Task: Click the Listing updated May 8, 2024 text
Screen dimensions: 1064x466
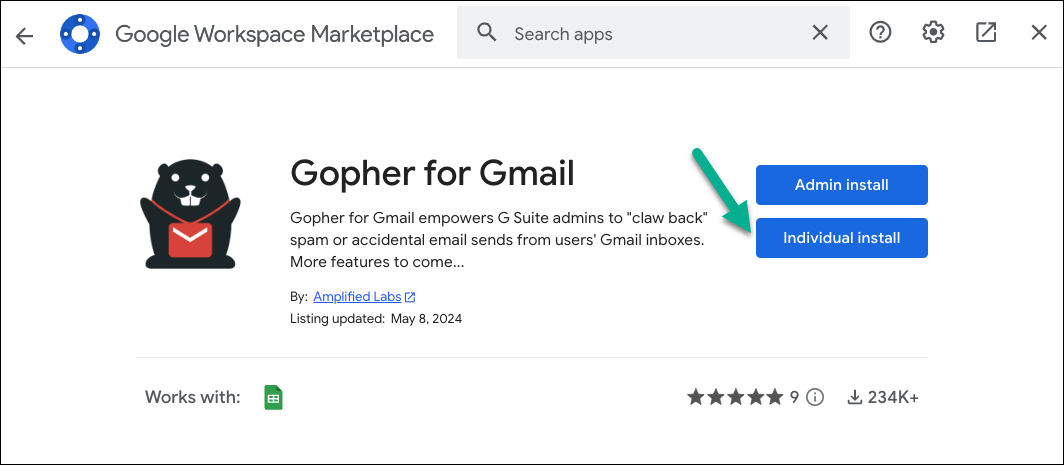Action: [x=375, y=318]
